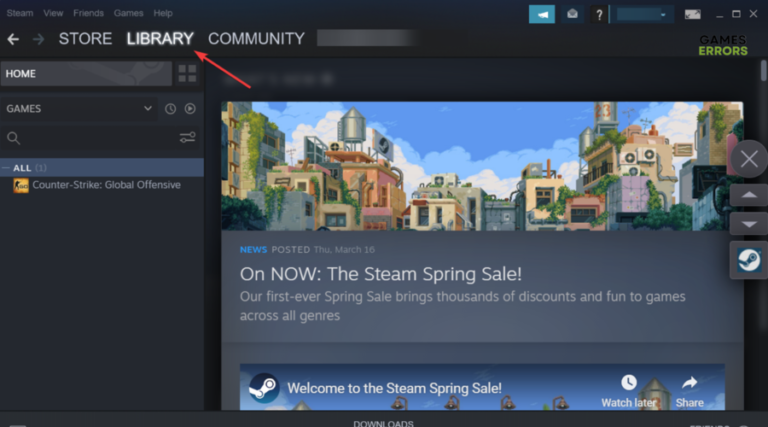The image size is (768, 427).
Task: Click the back navigation arrow
Action: (13, 39)
